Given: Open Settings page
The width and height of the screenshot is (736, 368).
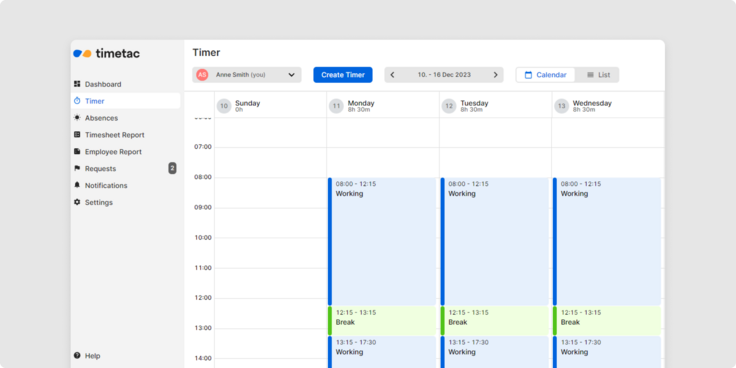Looking at the screenshot, I should coord(126,202).
